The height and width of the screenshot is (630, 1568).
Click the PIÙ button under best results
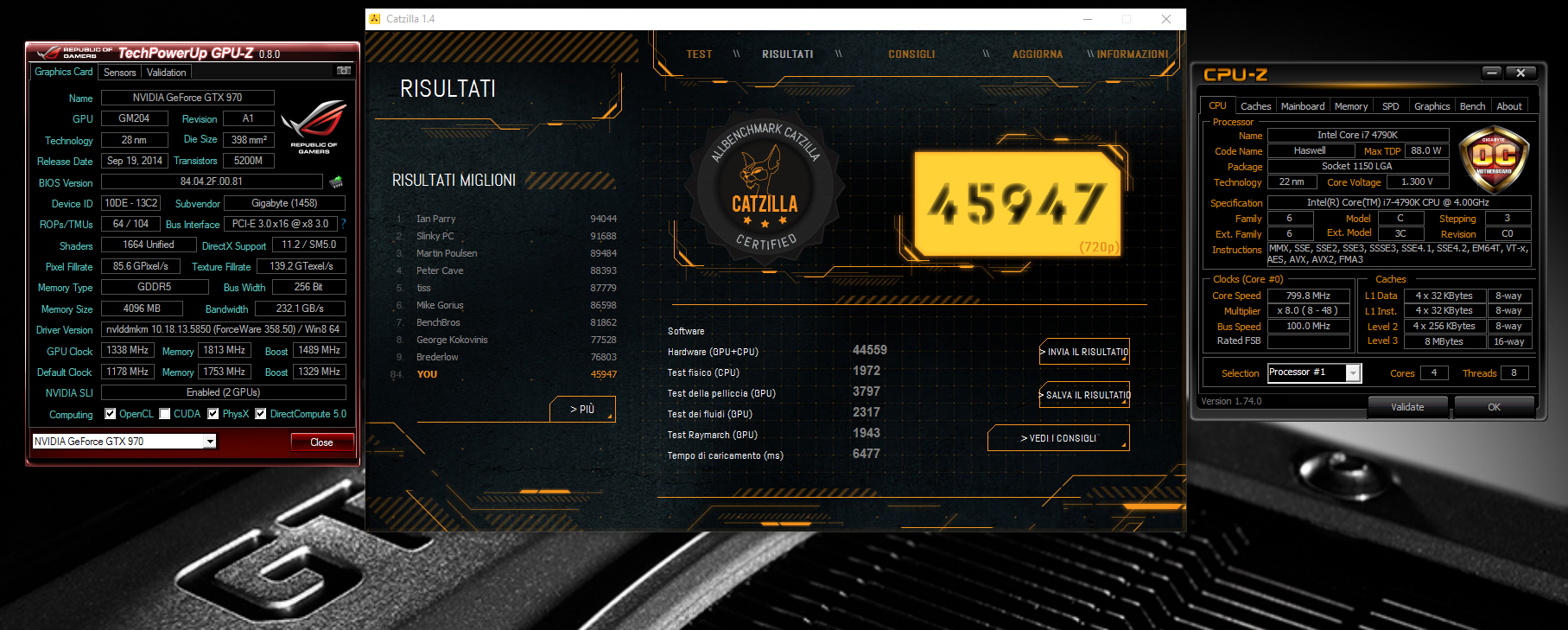[x=582, y=409]
